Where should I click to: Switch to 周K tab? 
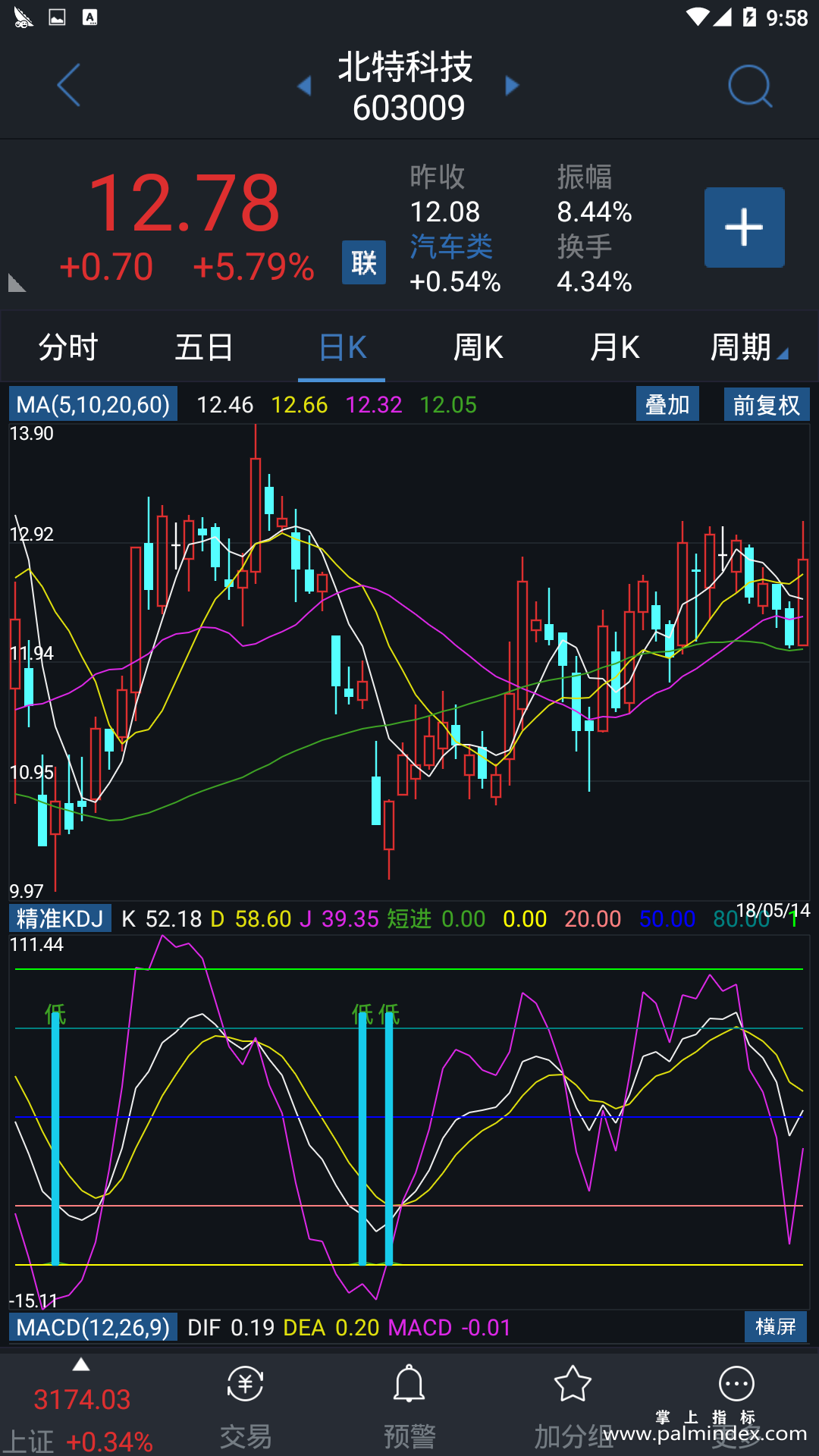[x=478, y=347]
